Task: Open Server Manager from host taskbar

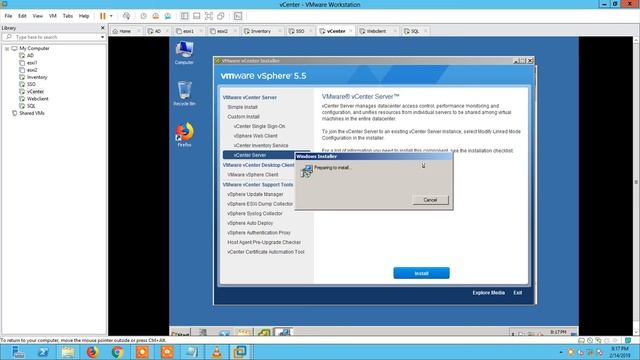Action: point(18,352)
